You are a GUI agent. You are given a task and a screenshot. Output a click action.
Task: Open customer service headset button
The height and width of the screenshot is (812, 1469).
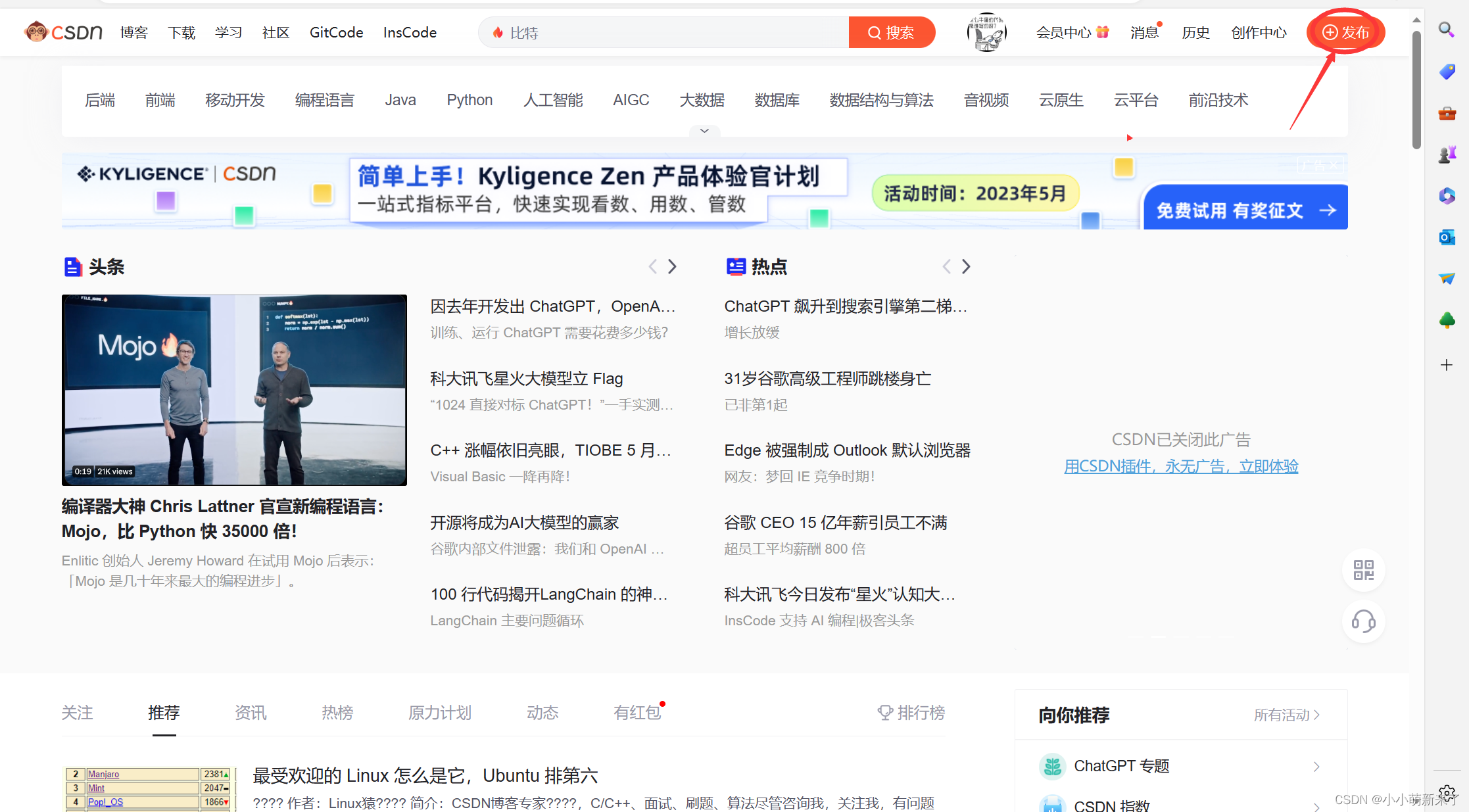click(1364, 621)
